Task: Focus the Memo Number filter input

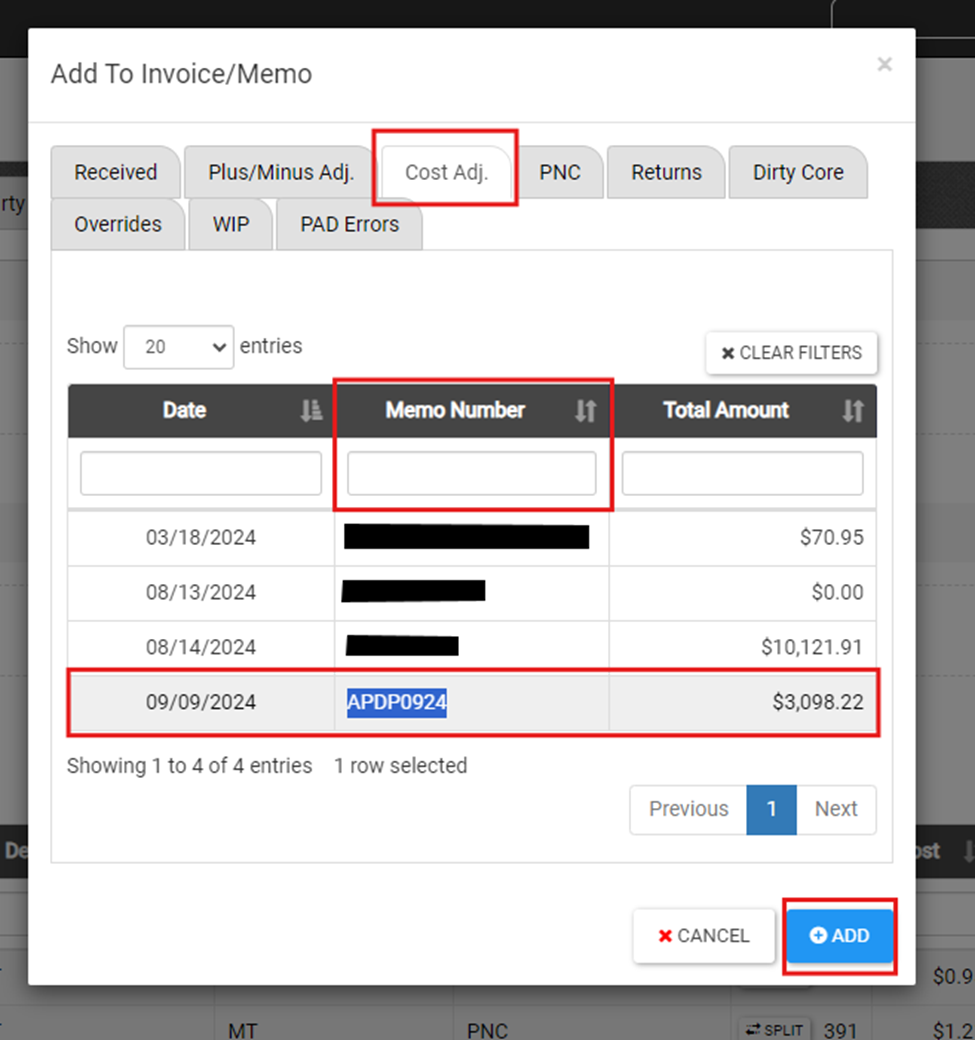Action: [x=472, y=473]
